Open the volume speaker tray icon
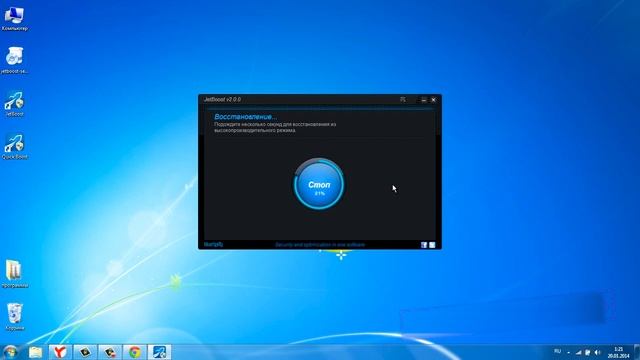The image size is (640, 360). (x=598, y=352)
